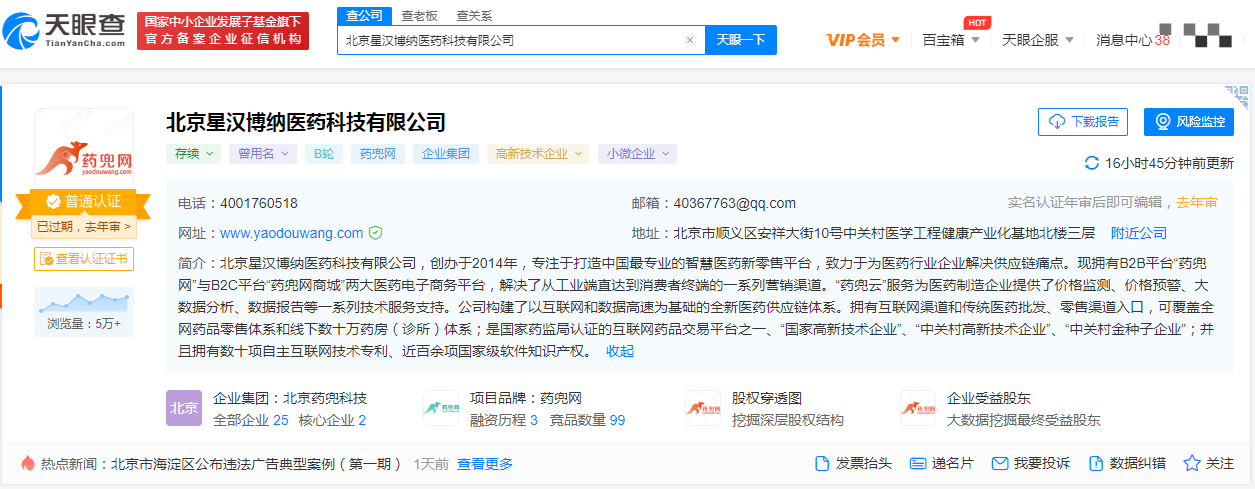The width and height of the screenshot is (1255, 489).
Task: Click 数据纠错 icon button
Action: pyautogui.click(x=1126, y=463)
